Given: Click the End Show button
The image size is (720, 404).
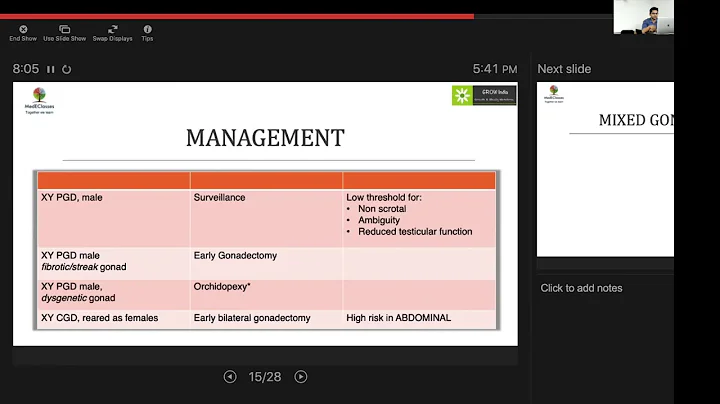Looking at the screenshot, I should pos(23,34).
